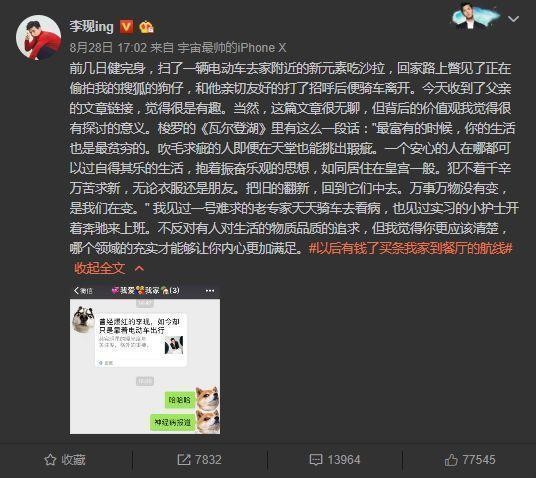Open the 宇宙最帅的iPhone X source link
The width and height of the screenshot is (536, 478).
coord(232,48)
